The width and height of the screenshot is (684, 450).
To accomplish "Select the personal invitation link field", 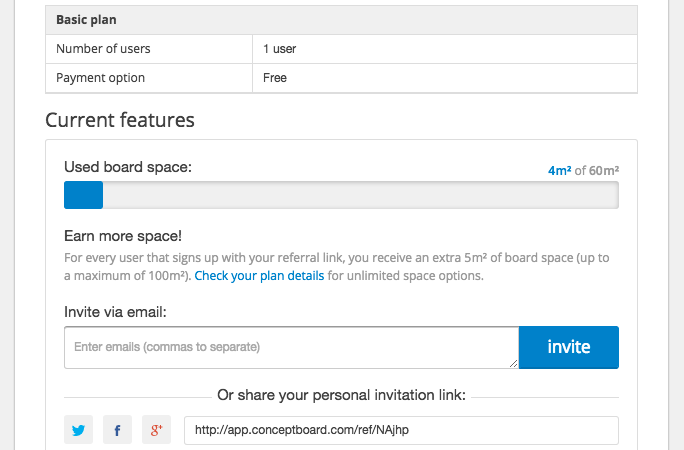I will point(401,430).
